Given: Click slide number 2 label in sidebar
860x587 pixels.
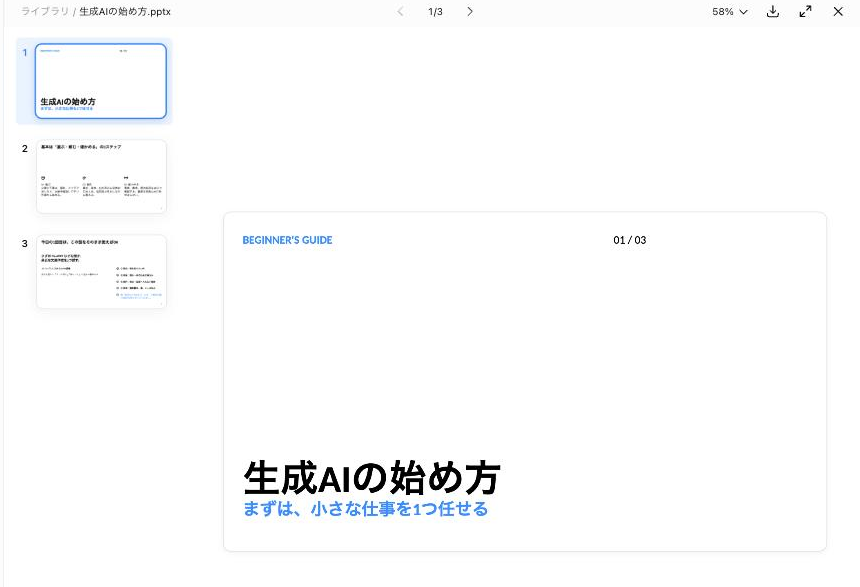Looking at the screenshot, I should [25, 149].
